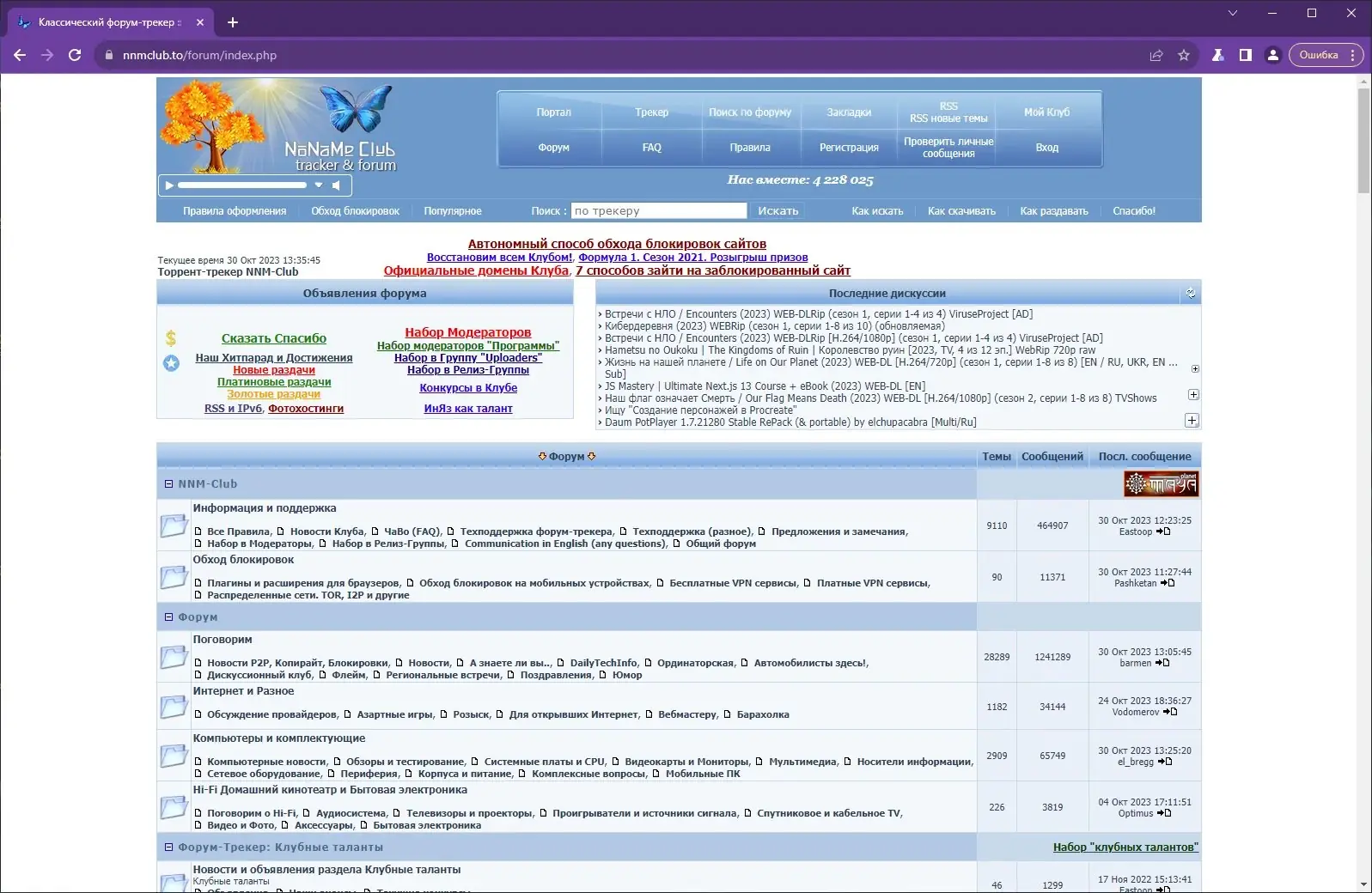The height and width of the screenshot is (893, 1372).
Task: Reload the page with browser refresh button
Action: coord(75,55)
